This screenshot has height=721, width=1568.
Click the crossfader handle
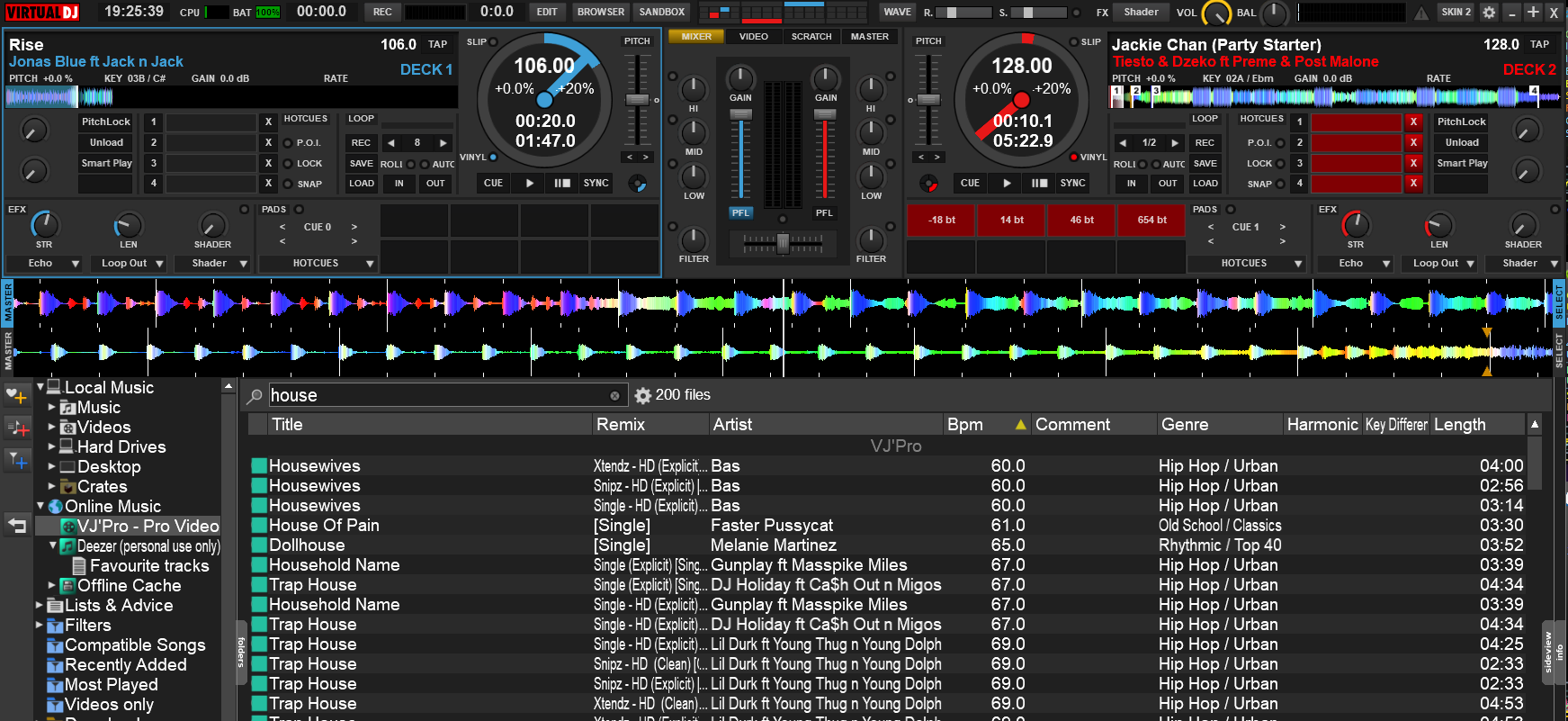tap(783, 243)
